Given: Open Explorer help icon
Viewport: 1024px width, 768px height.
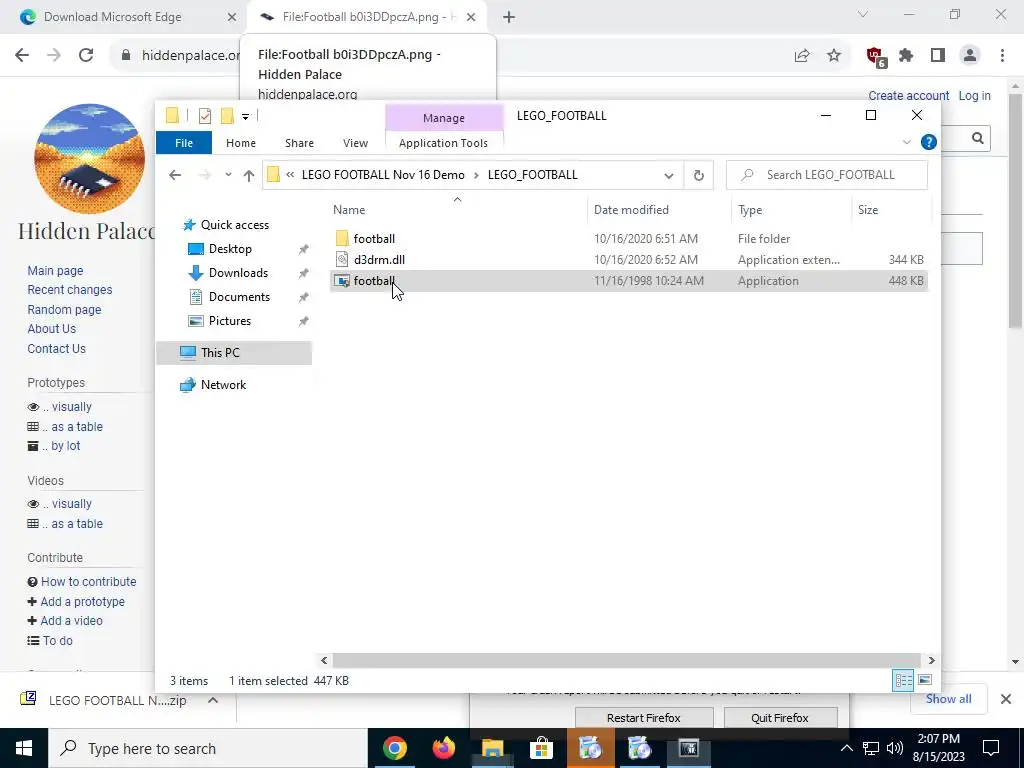Looking at the screenshot, I should coord(928,142).
